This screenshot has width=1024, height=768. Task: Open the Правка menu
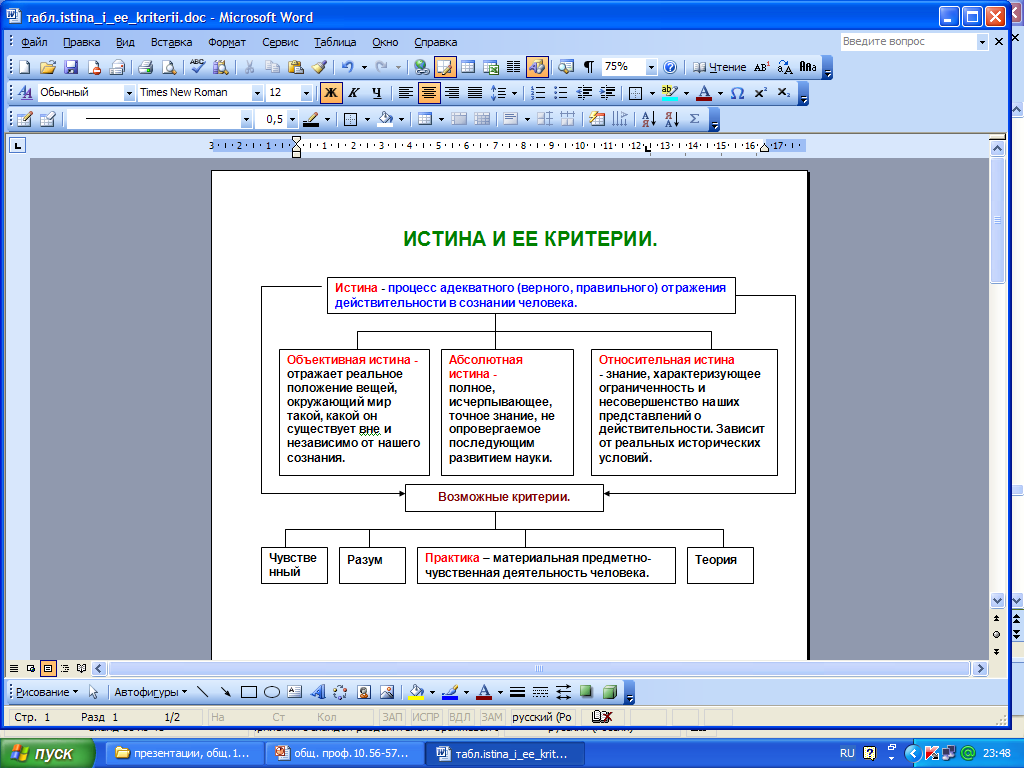(x=82, y=42)
